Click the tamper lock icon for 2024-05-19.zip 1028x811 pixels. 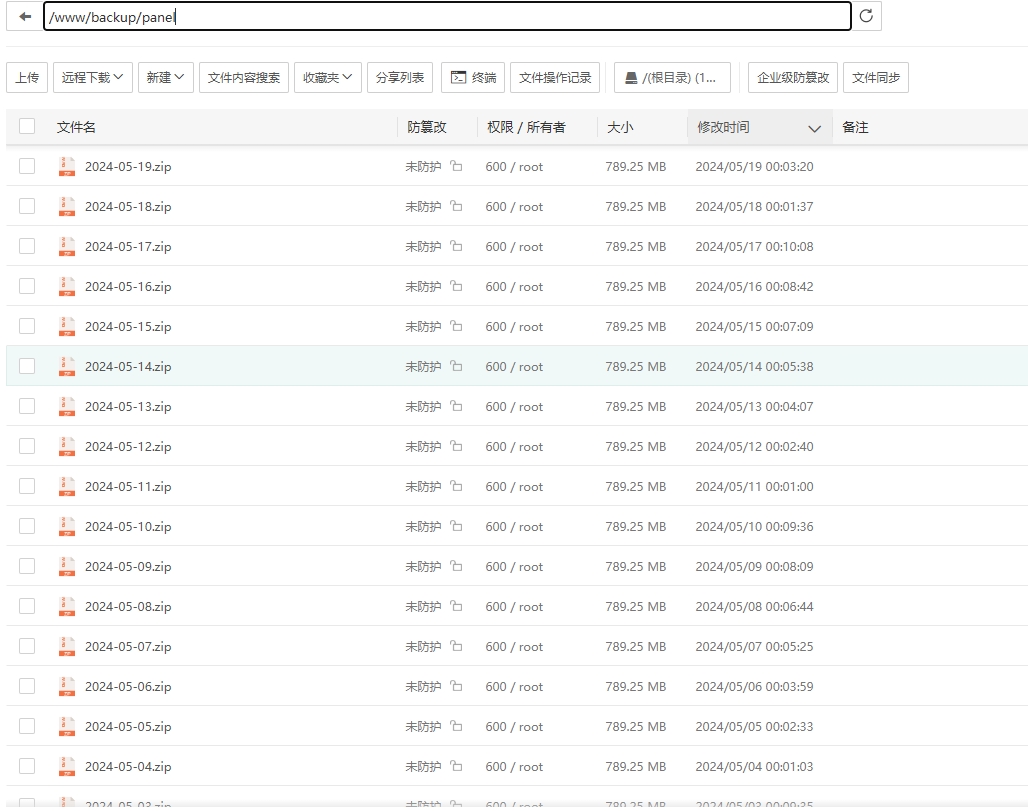tap(456, 166)
